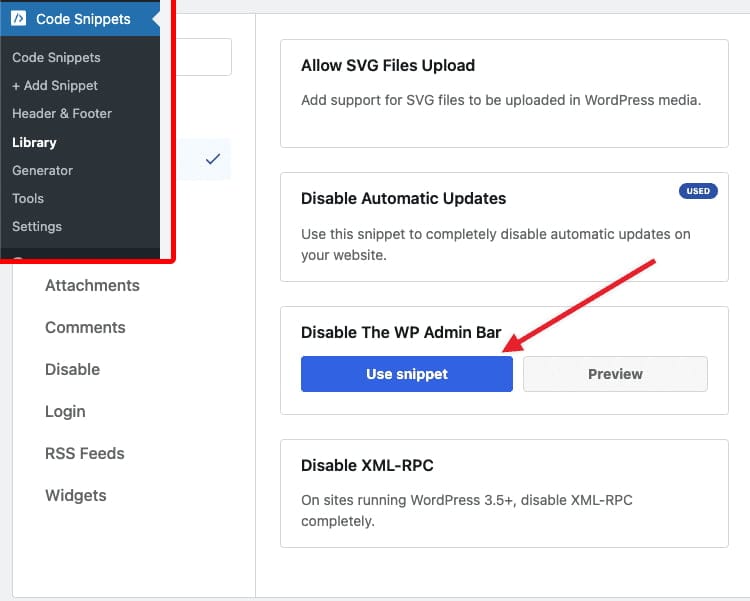
Task: Open the Header & Footer page
Action: click(62, 114)
